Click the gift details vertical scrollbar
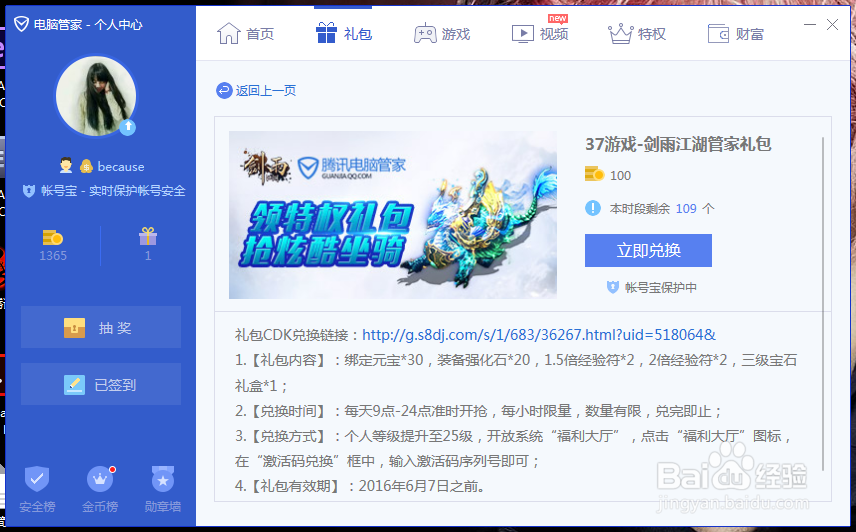The width and height of the screenshot is (856, 532). pyautogui.click(x=823, y=303)
